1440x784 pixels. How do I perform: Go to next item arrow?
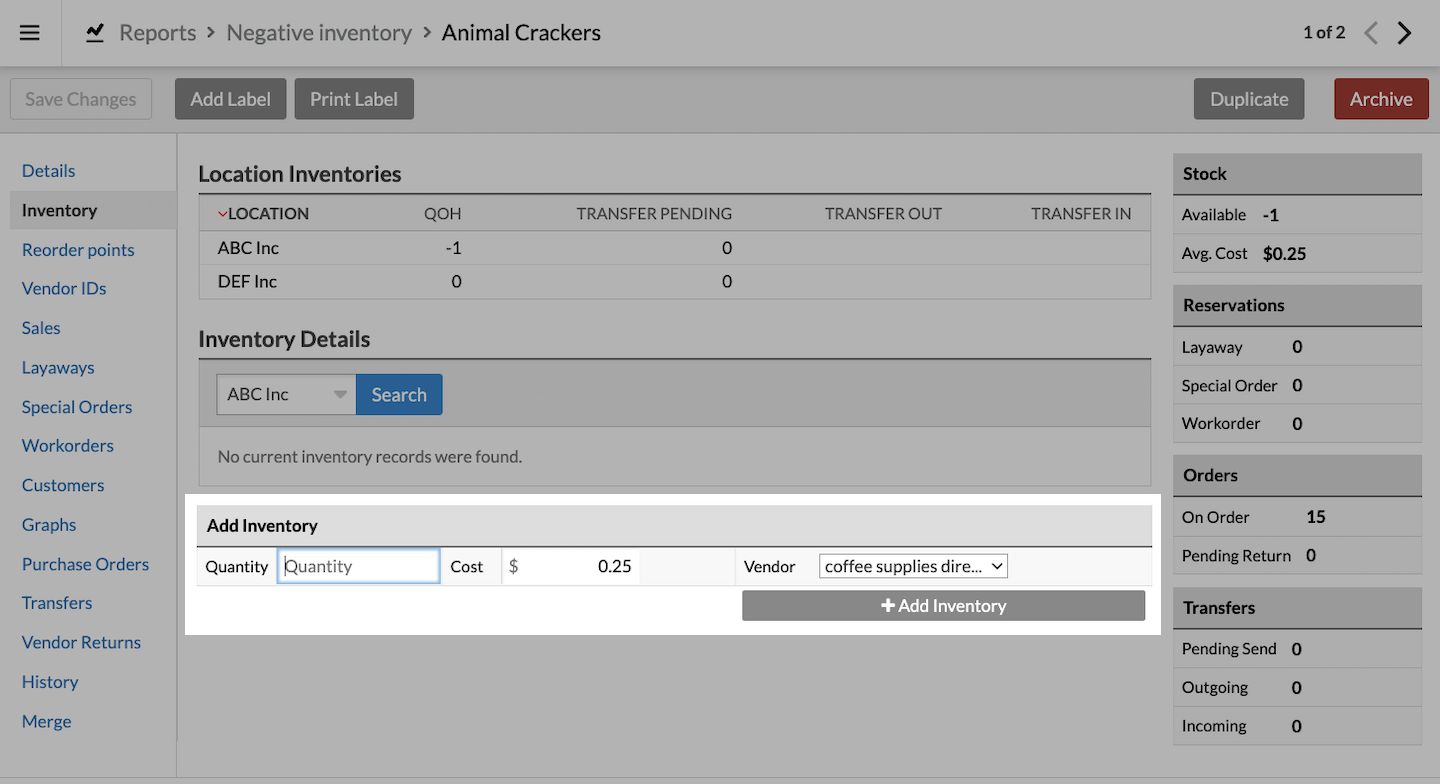coord(1405,33)
